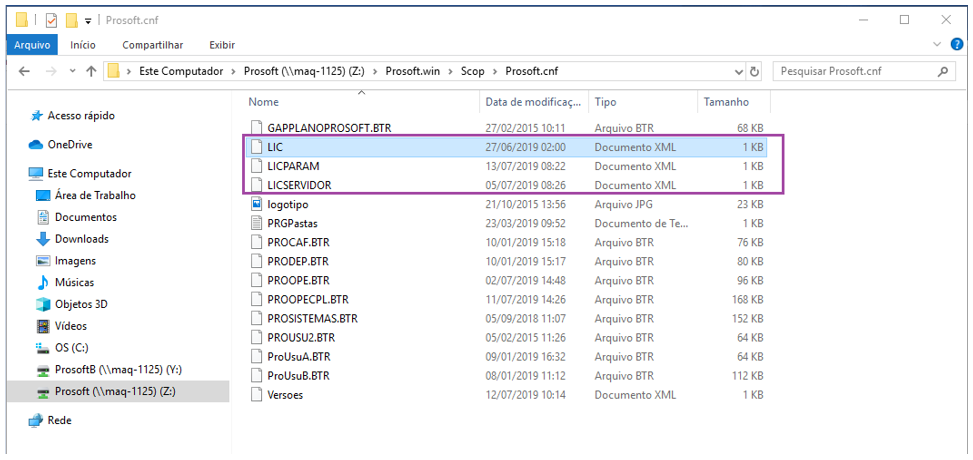Go forward with the right arrow
Image resolution: width=973 pixels, height=460 pixels.
[52, 71]
